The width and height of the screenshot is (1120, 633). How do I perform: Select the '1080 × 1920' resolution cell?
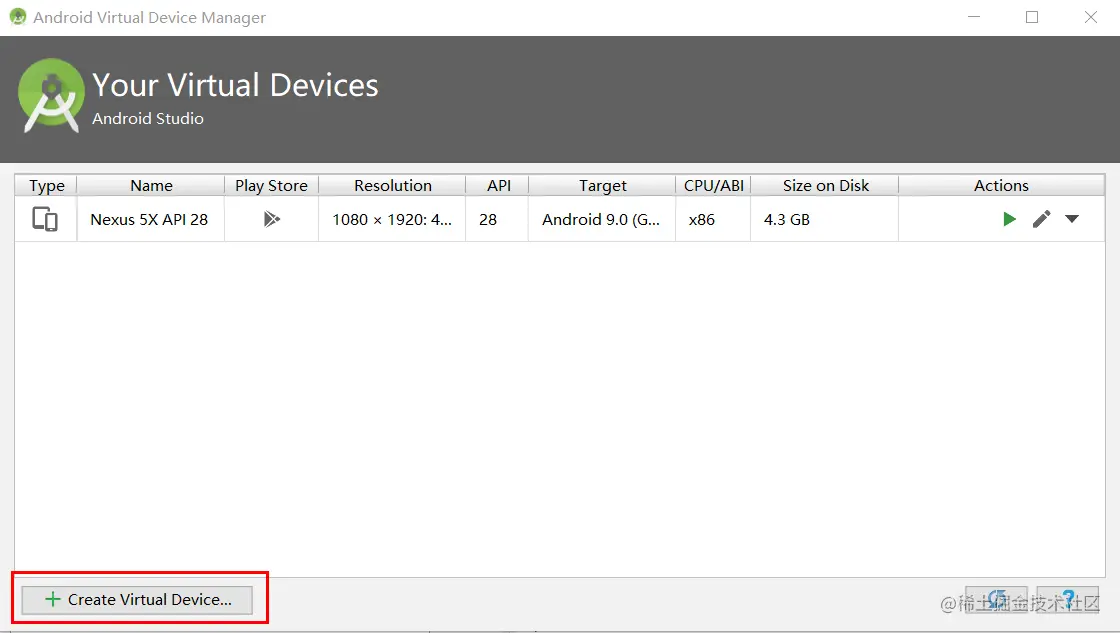[x=392, y=219]
